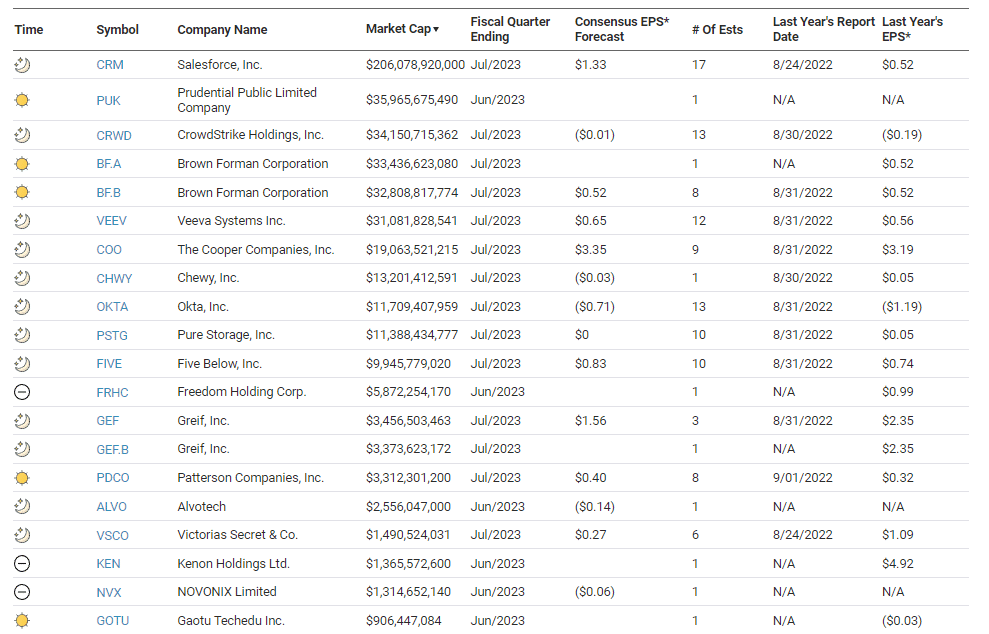The image size is (989, 634).
Task: Click the report date 9/01/2022
Action: [x=802, y=478]
